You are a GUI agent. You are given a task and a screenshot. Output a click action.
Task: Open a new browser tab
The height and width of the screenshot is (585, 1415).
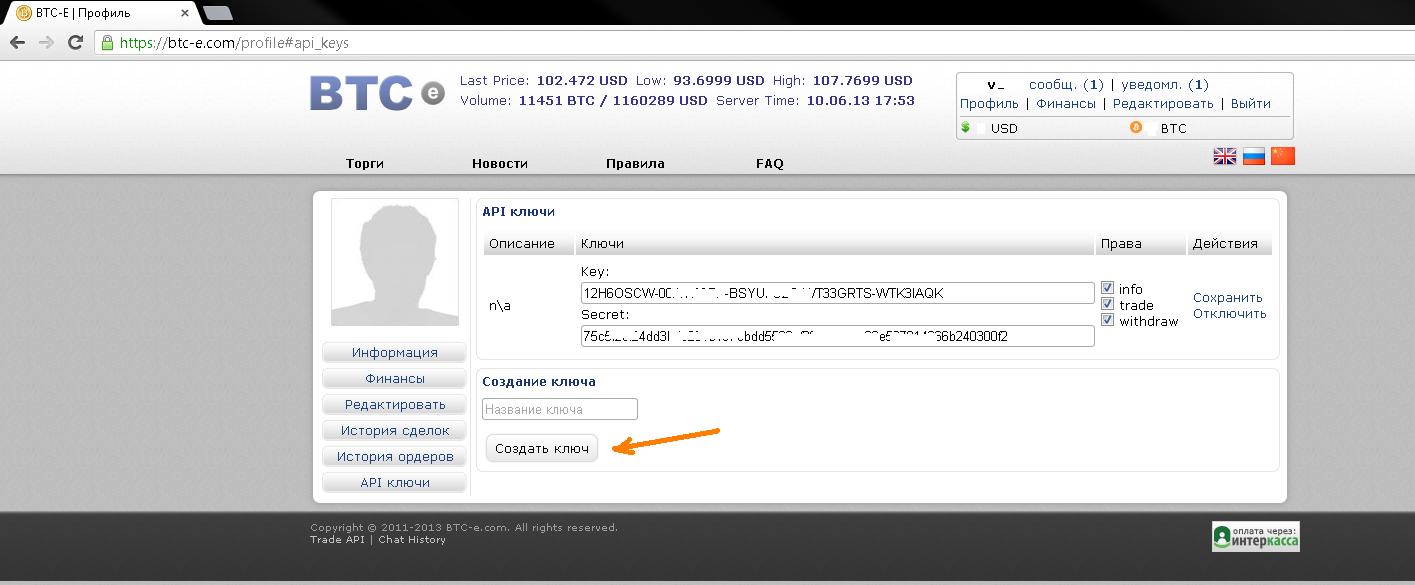(217, 13)
